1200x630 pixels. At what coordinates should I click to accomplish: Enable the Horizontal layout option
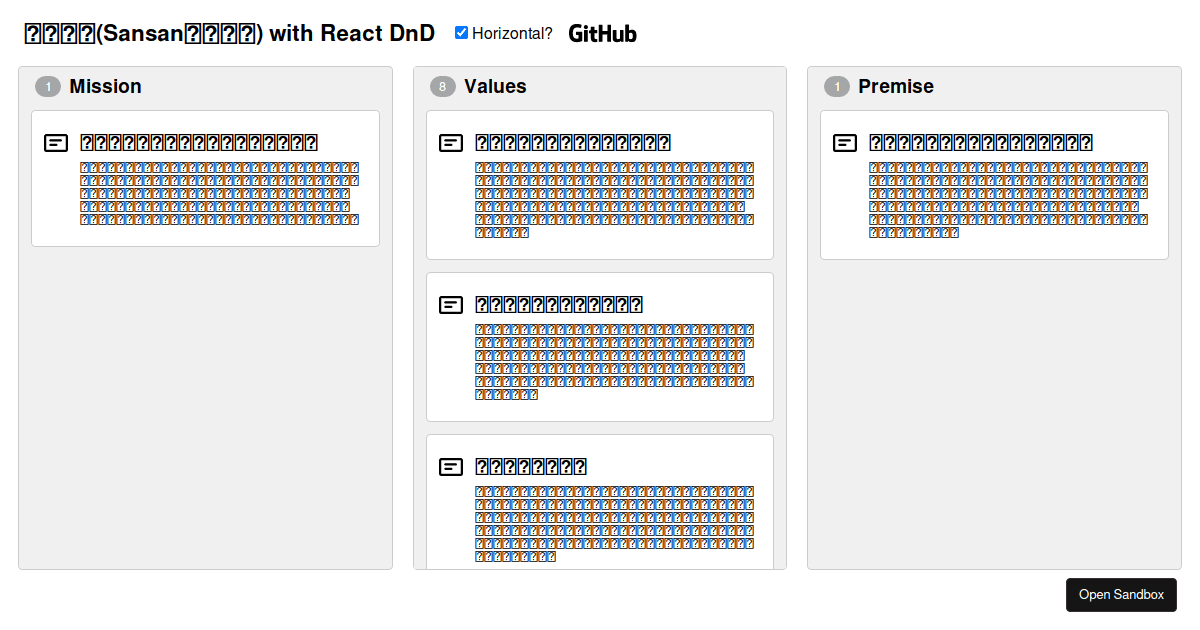(461, 31)
